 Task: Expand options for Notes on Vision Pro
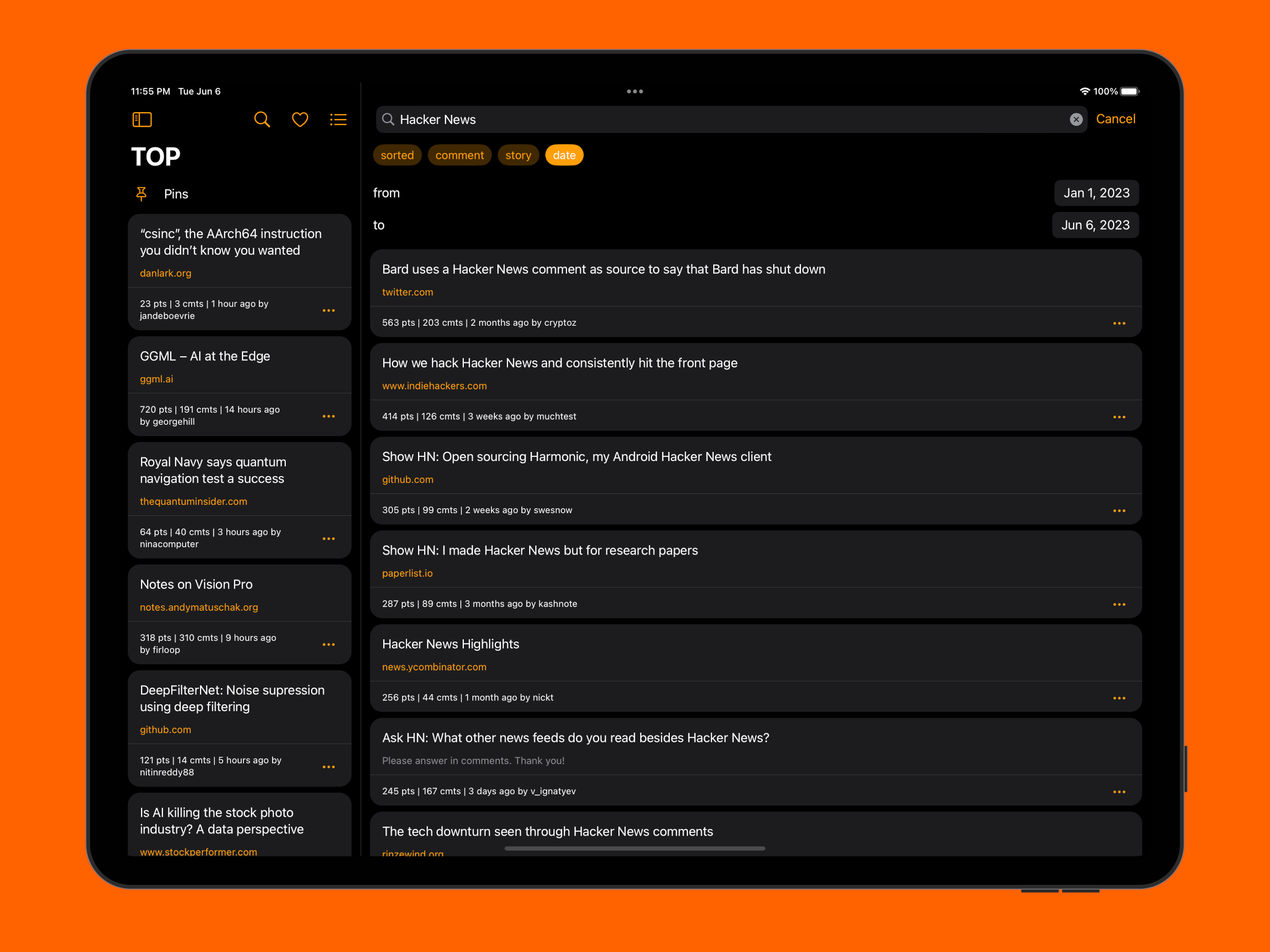point(328,644)
